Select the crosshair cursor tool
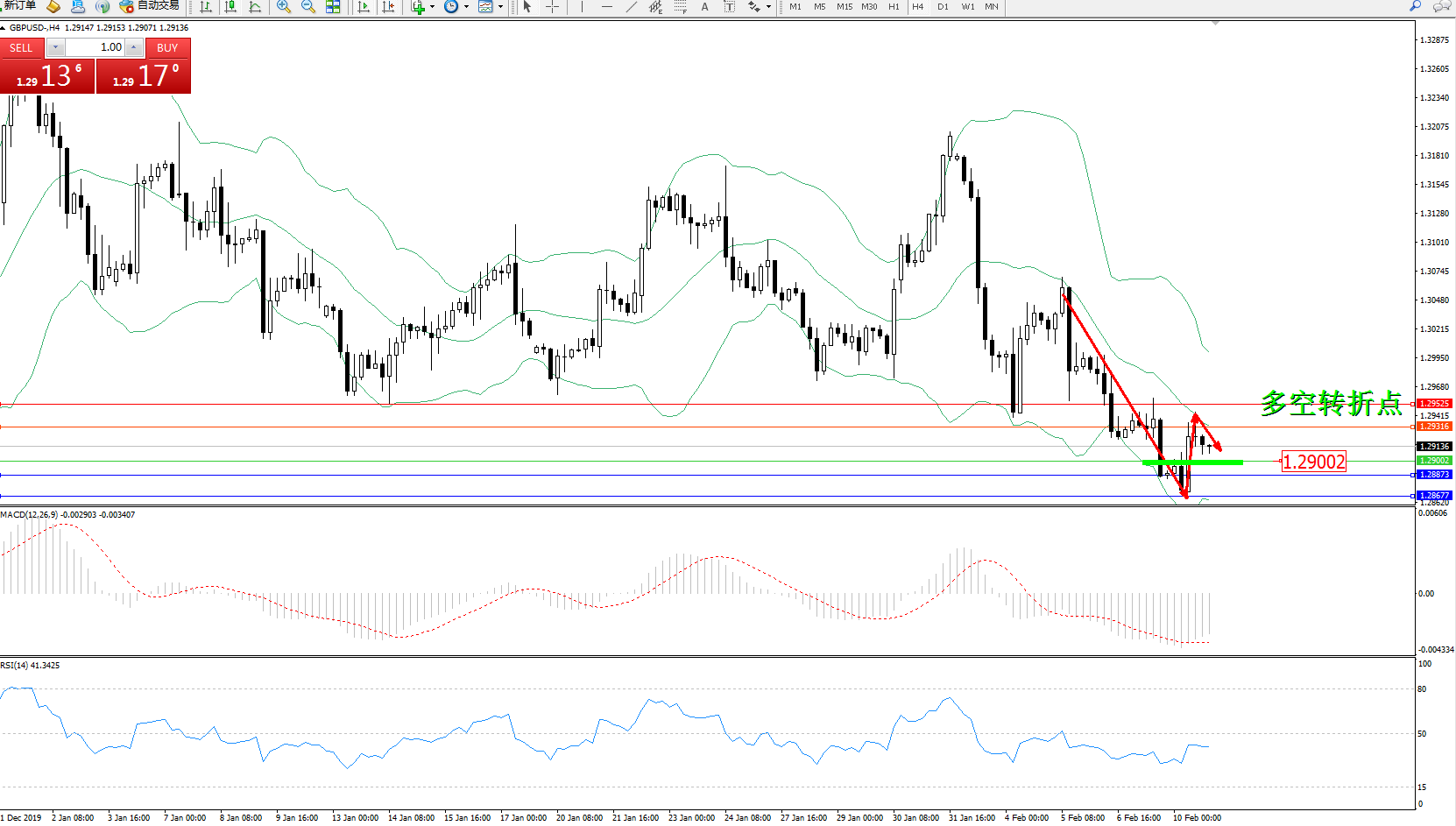 [552, 7]
